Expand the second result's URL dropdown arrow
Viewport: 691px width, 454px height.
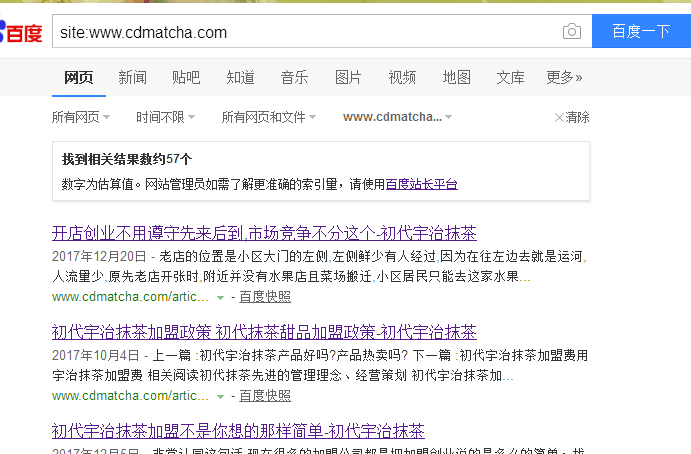click(x=220, y=397)
